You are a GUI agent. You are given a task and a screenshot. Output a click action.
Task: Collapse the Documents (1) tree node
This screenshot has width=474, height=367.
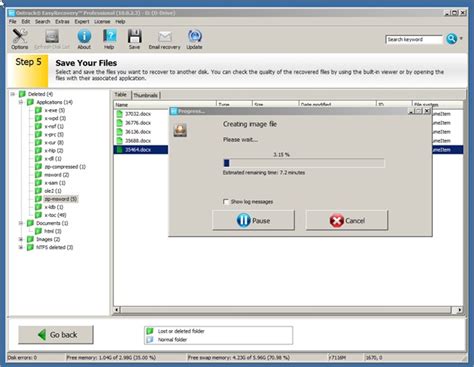tap(21, 223)
